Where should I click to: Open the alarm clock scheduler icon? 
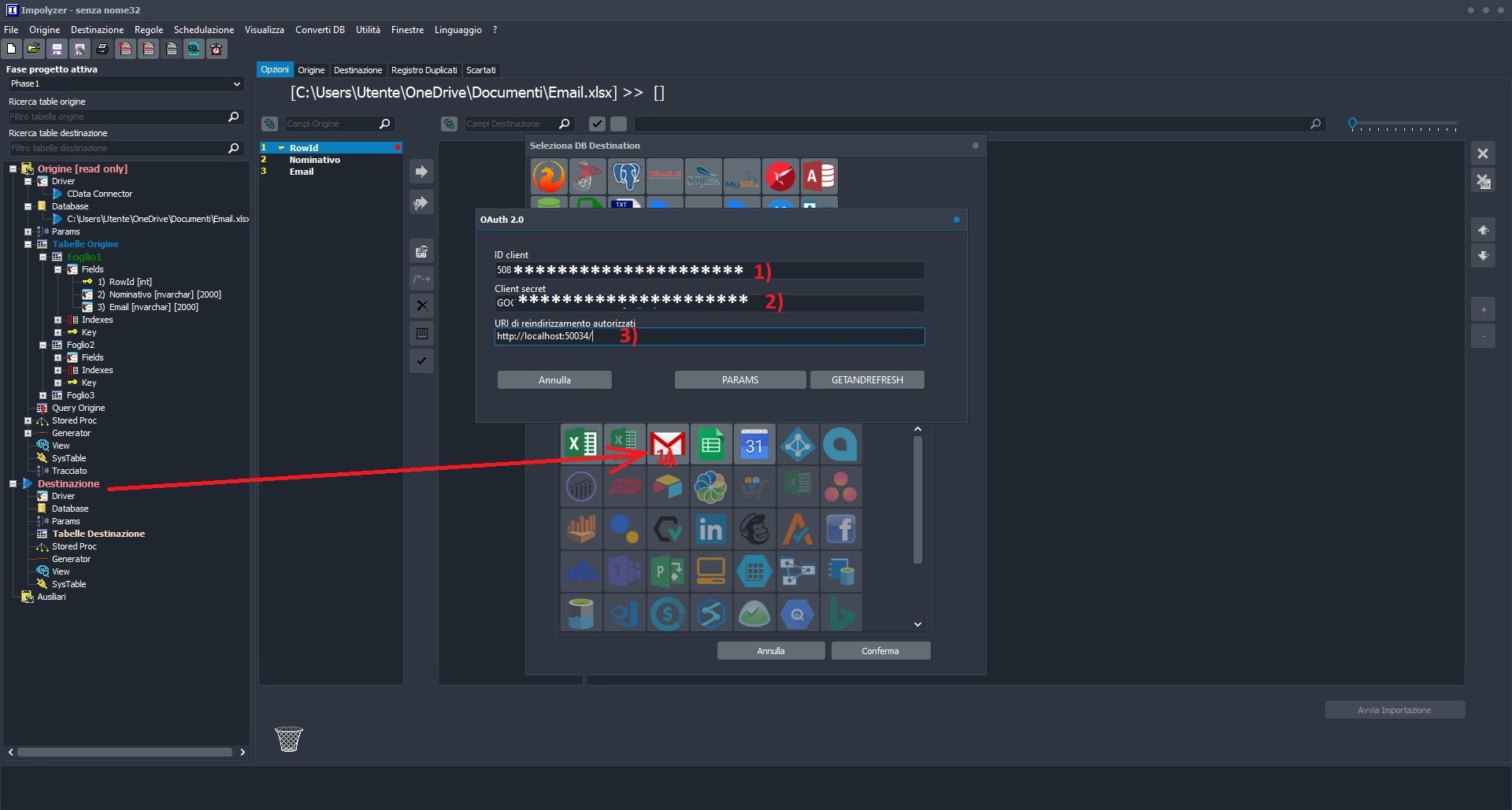coord(217,49)
